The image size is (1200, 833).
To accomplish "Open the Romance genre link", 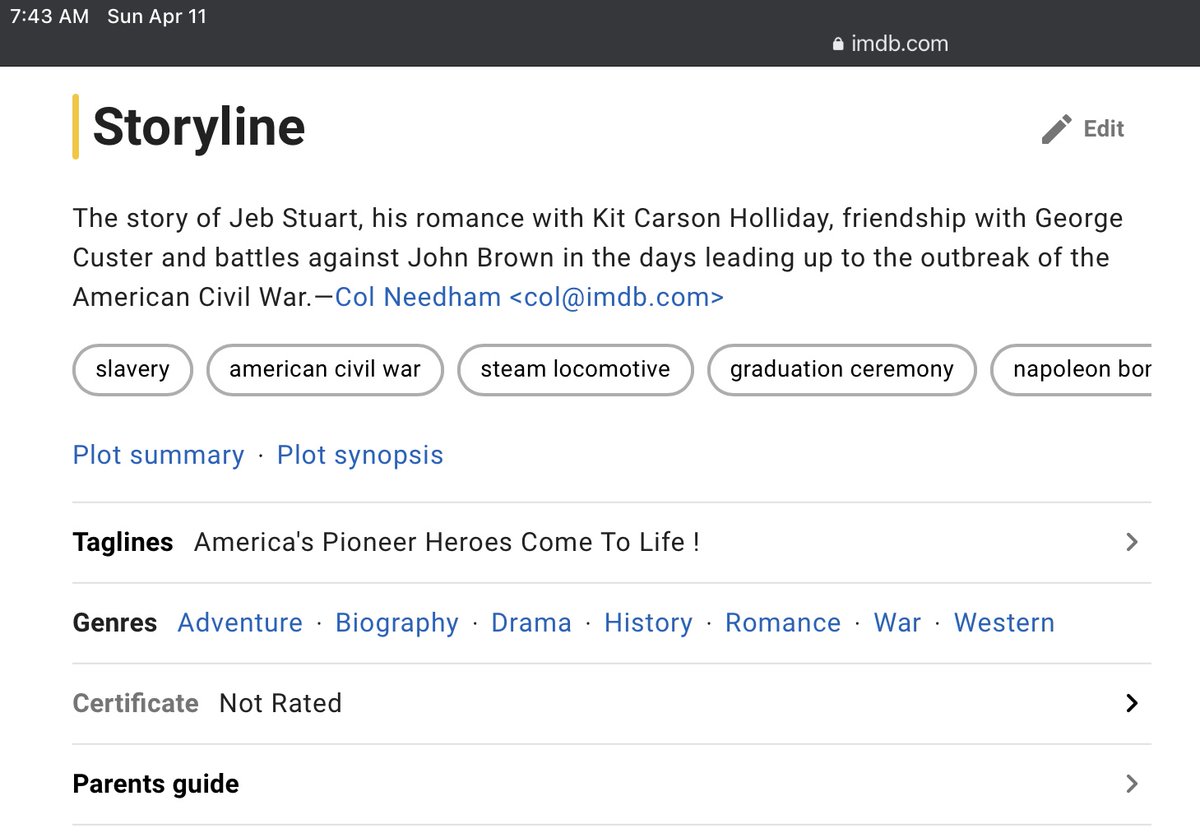I will coord(783,623).
